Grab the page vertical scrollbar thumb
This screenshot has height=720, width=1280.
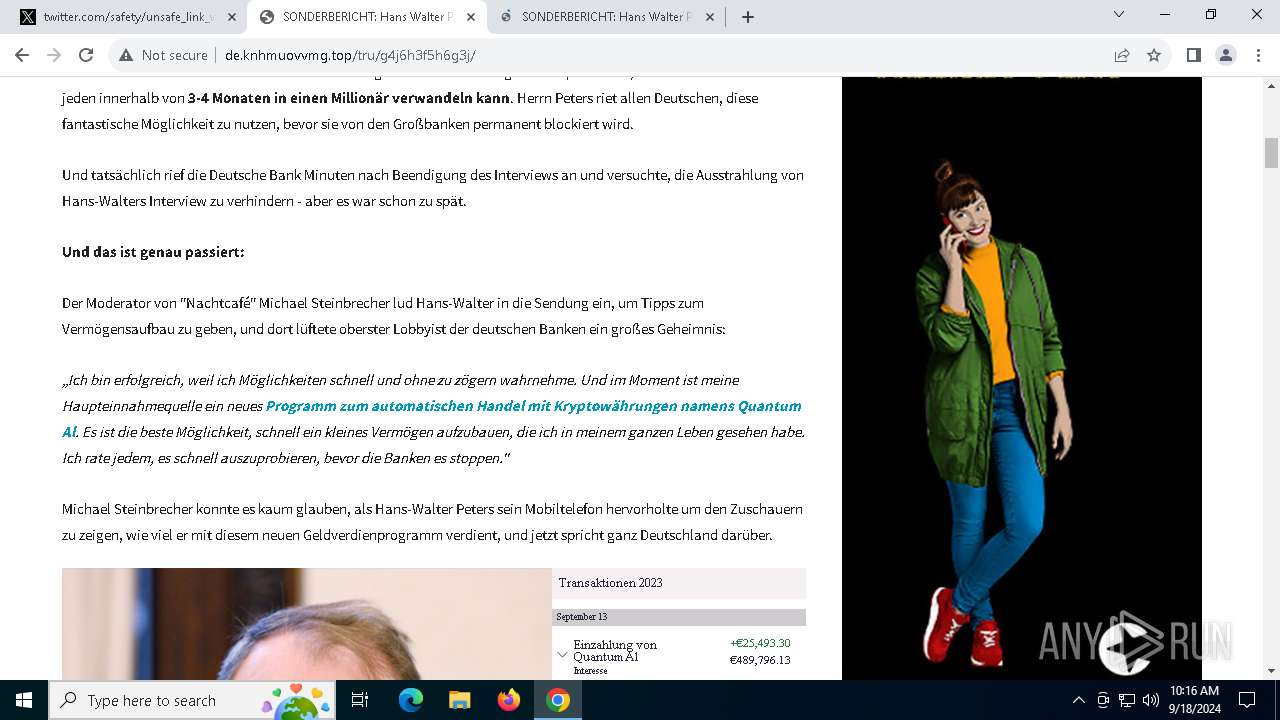tap(1271, 153)
